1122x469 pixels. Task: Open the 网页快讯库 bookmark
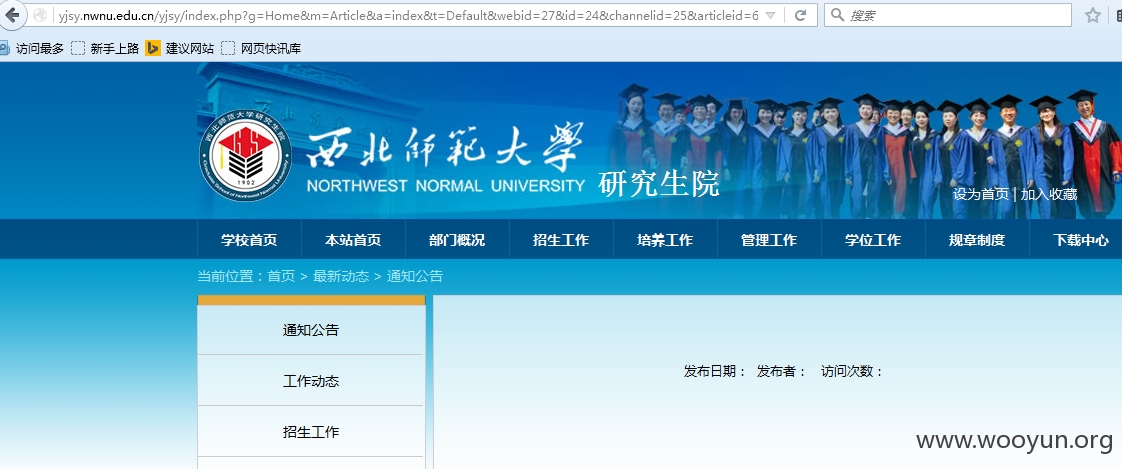[261, 49]
